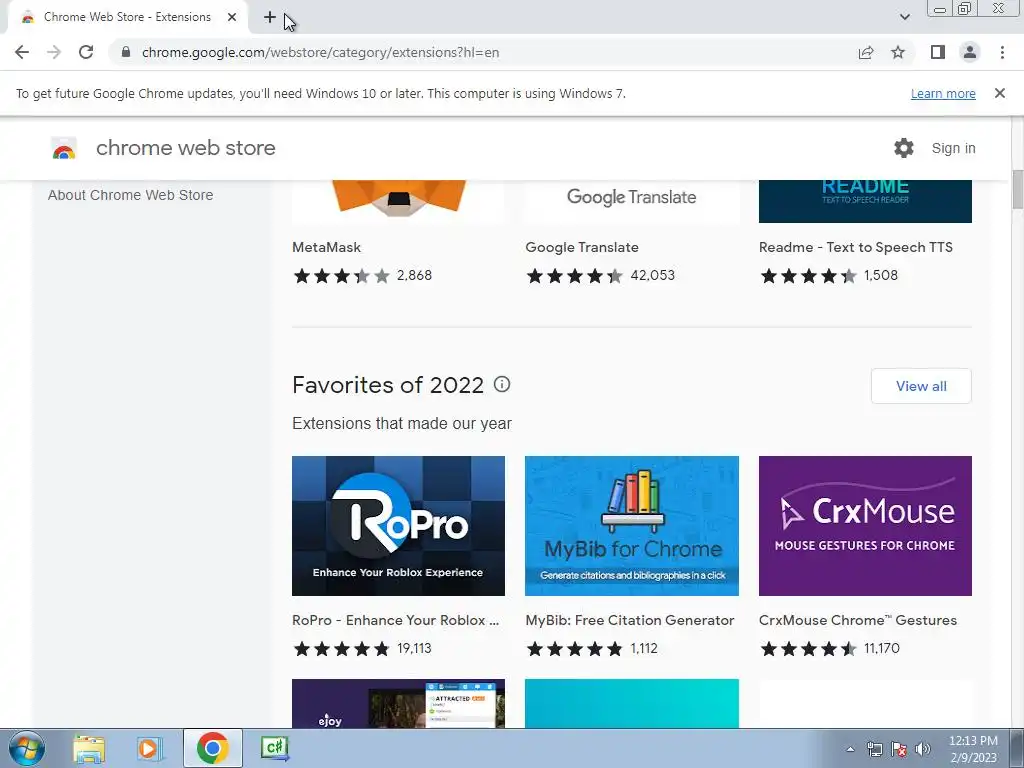View site information via lock icon
1024x768 pixels.
(x=126, y=52)
